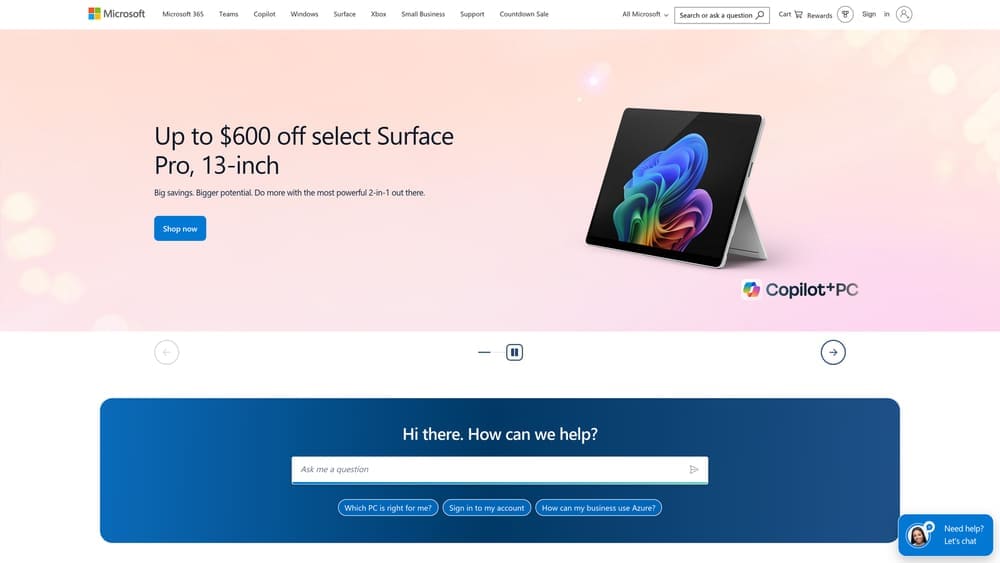
Task: Select the carousel slide indicator dash
Action: [484, 352]
